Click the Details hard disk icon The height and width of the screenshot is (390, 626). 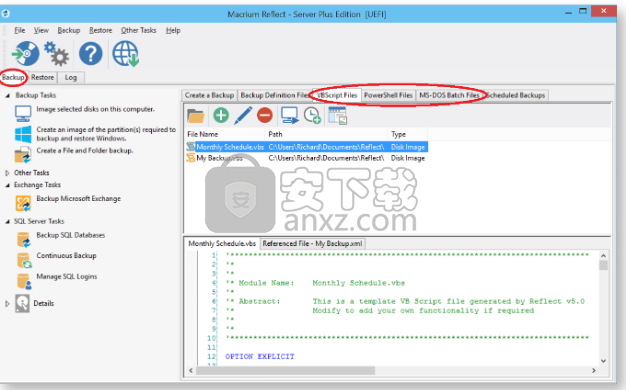tap(22, 303)
